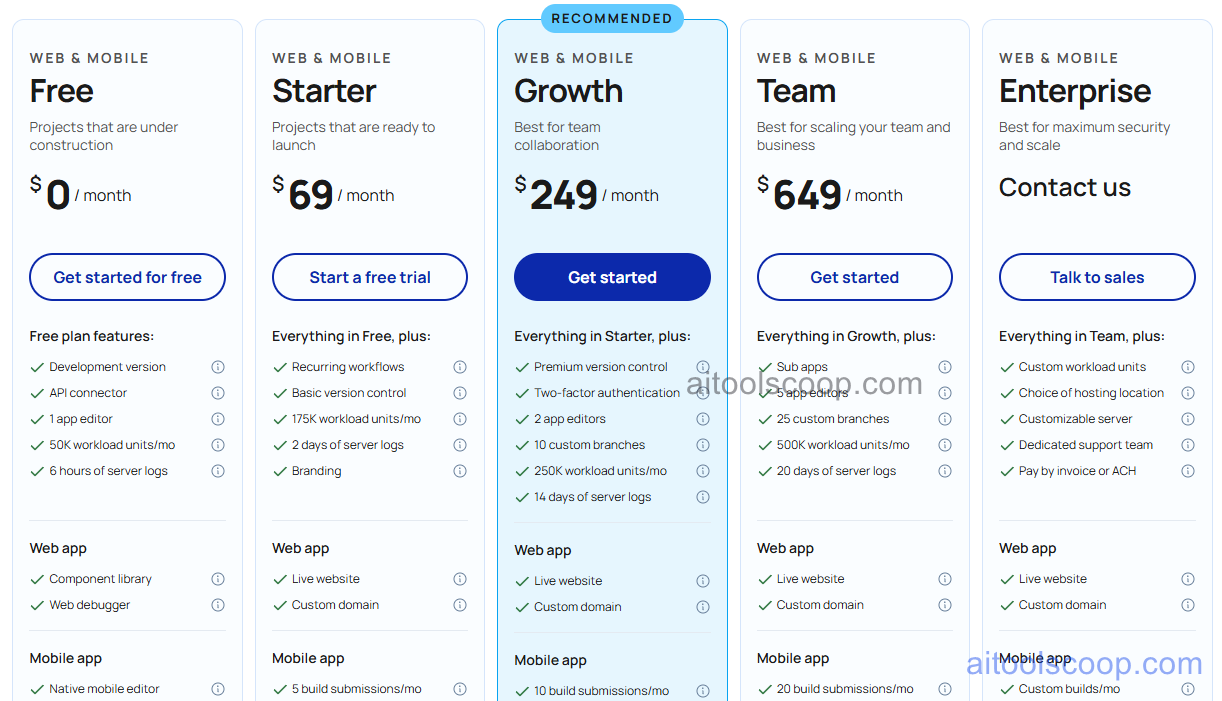The height and width of the screenshot is (701, 1222).
Task: Click Talk to sales for Enterprise
Action: [x=1097, y=277]
